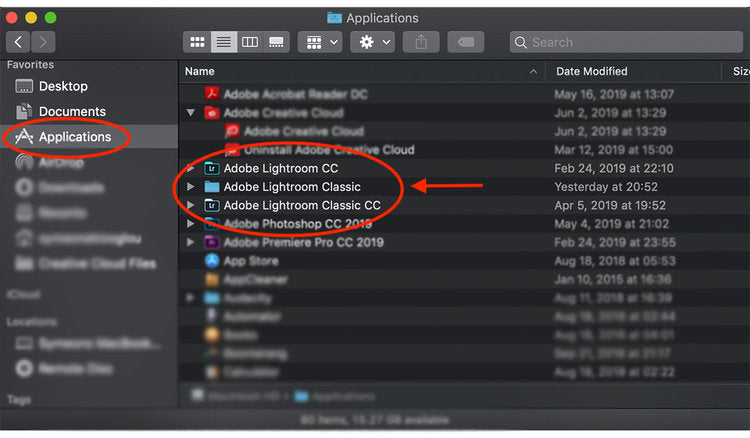Collapse the Adobe Creative Cloud folder
Screen dimensions: 750x438
tap(190, 113)
